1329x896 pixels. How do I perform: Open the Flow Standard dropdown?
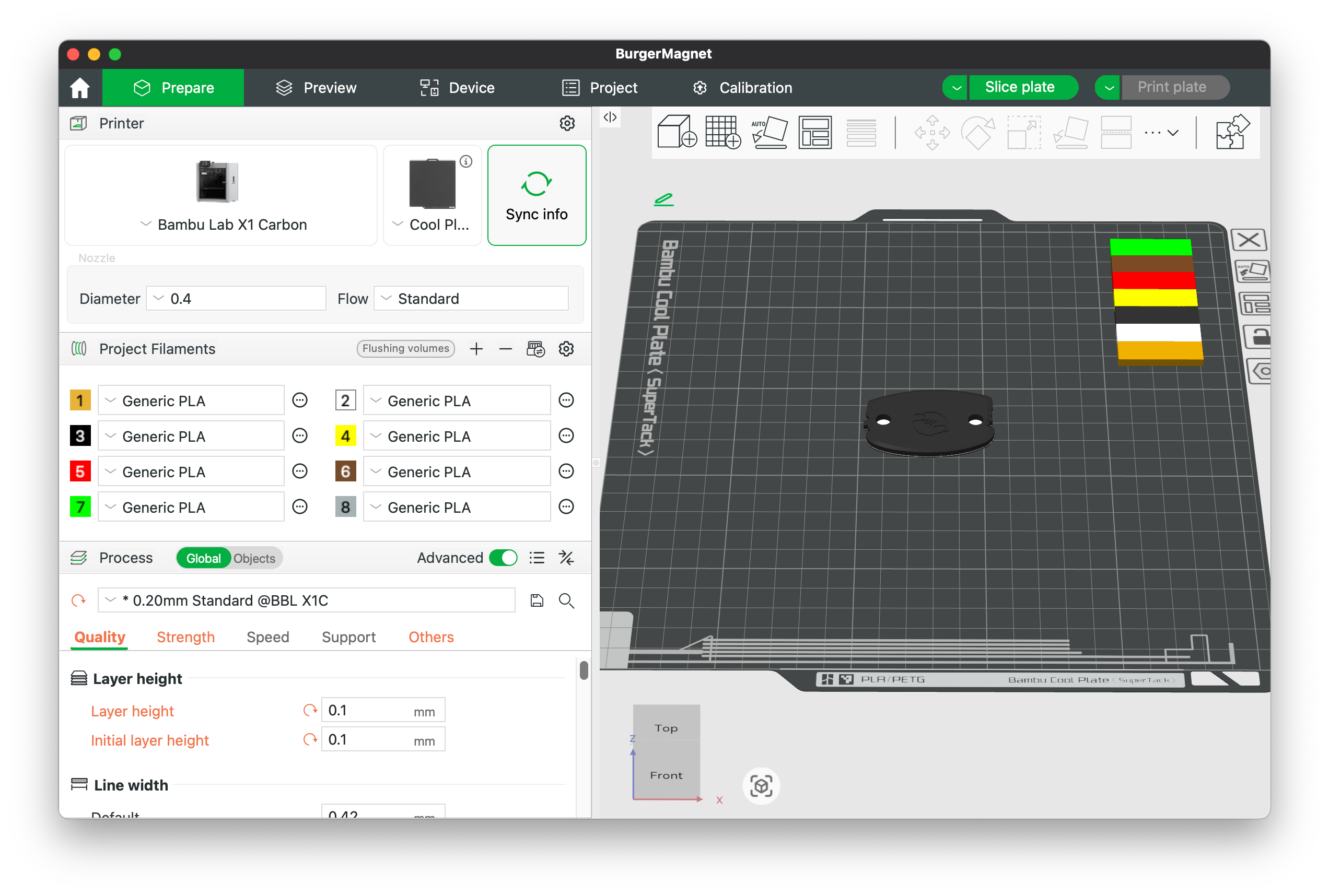click(471, 298)
